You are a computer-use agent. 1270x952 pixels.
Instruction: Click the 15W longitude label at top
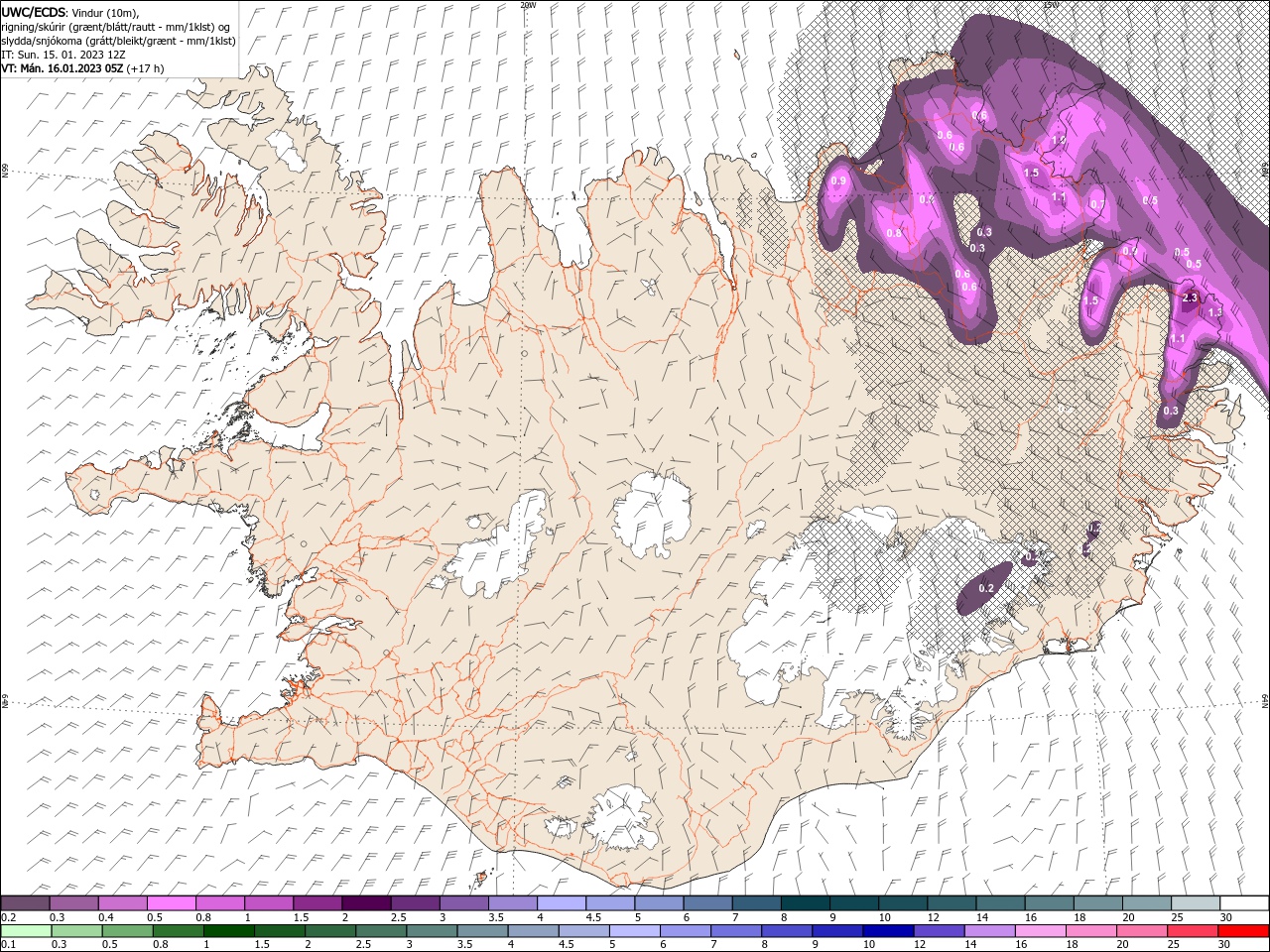(1051, 5)
